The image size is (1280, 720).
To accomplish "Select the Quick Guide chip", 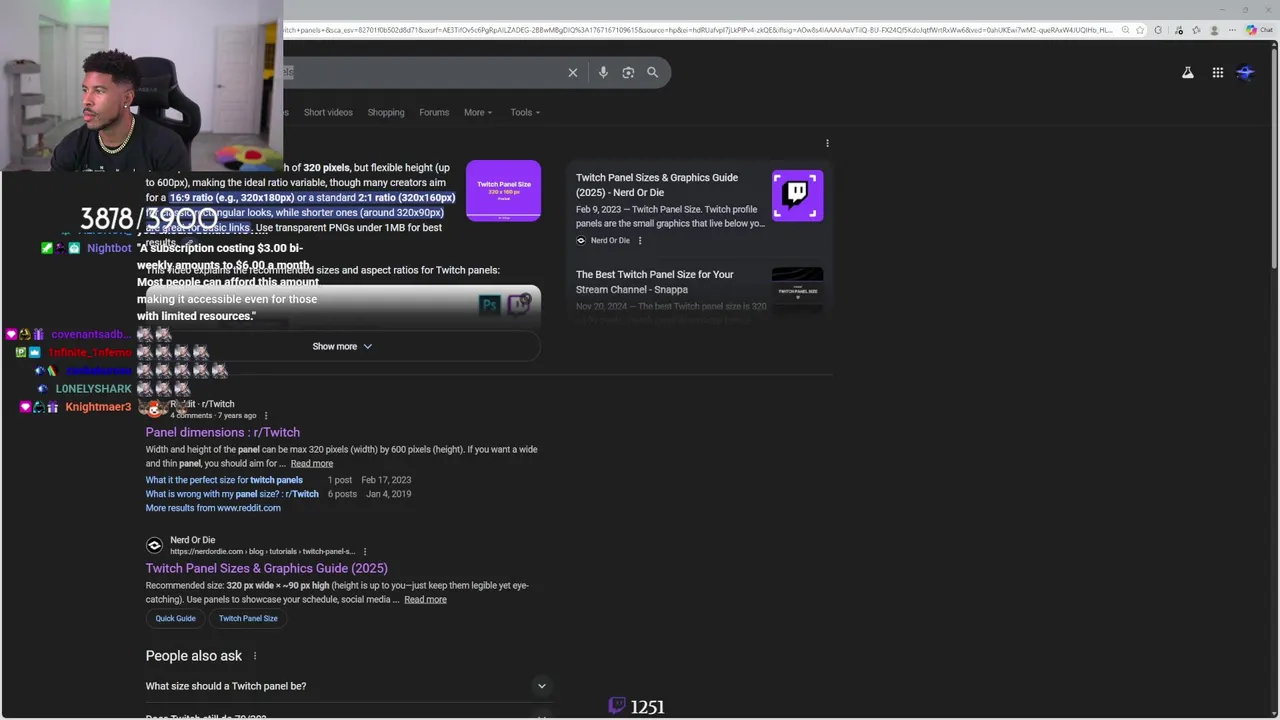I will click(x=176, y=618).
